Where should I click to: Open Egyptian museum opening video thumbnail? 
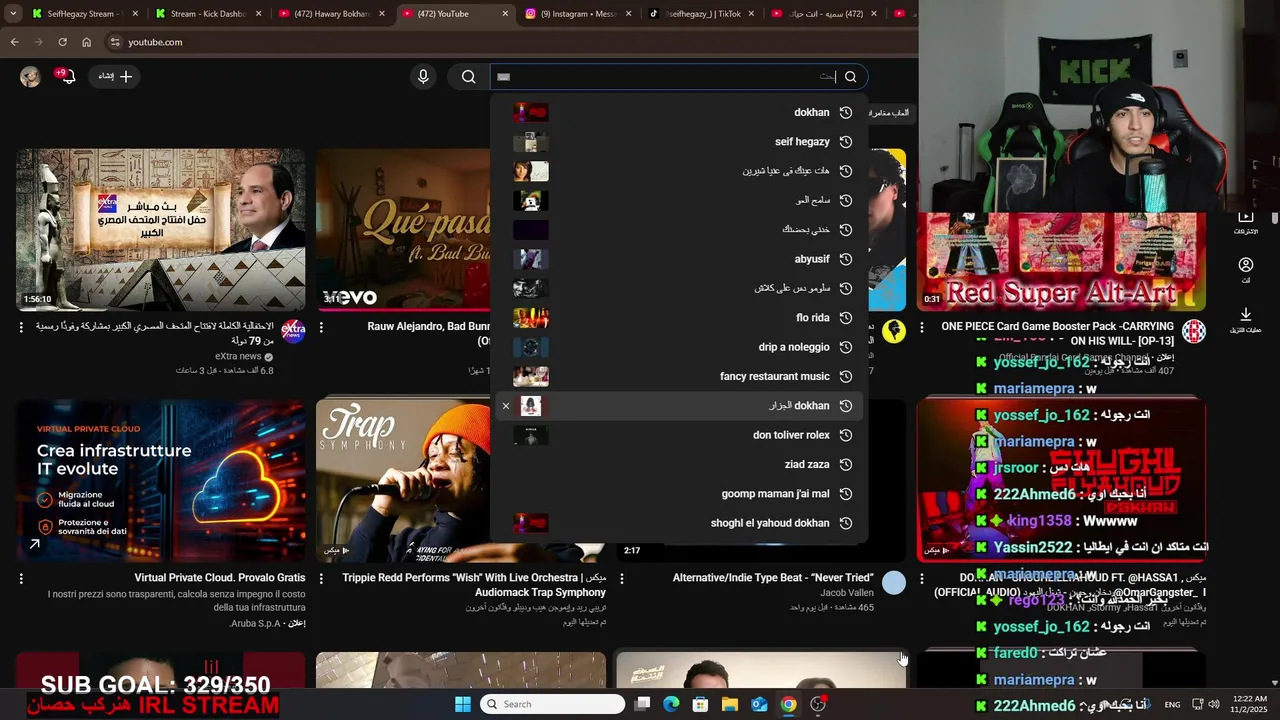tap(161, 230)
